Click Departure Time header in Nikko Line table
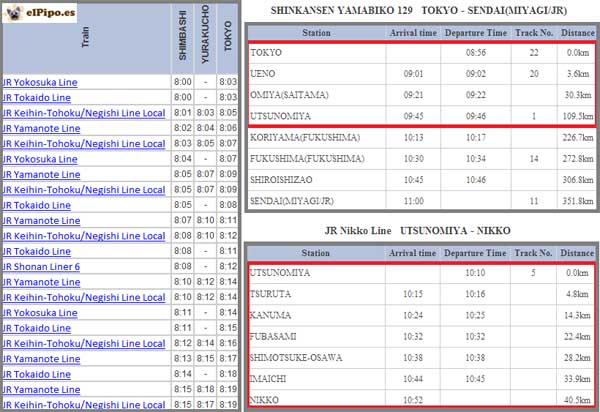Image resolution: width=600 pixels, height=412 pixels. [x=475, y=253]
